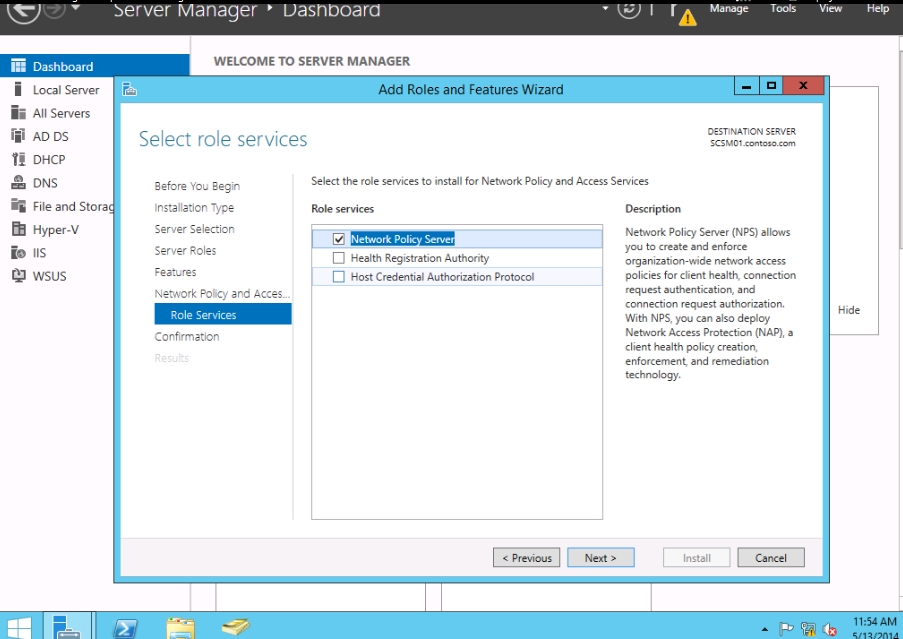
Task: Click the Dashboard icon in the sidebar
Action: click(x=17, y=66)
